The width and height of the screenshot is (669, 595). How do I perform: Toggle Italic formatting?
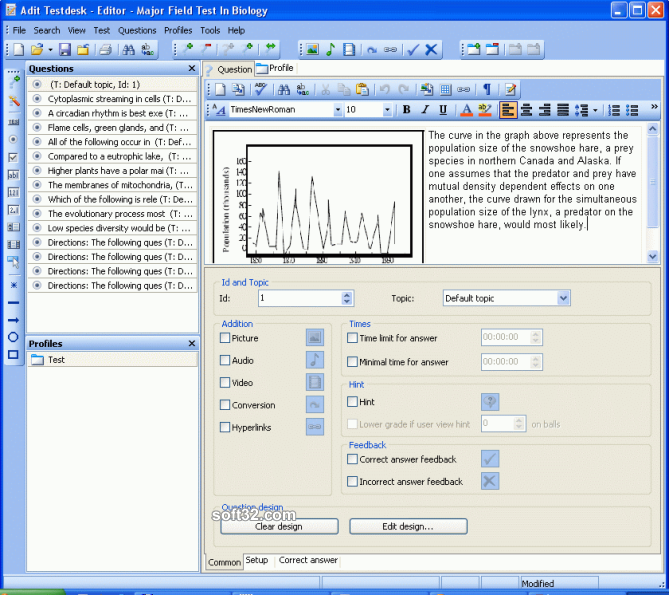point(425,110)
